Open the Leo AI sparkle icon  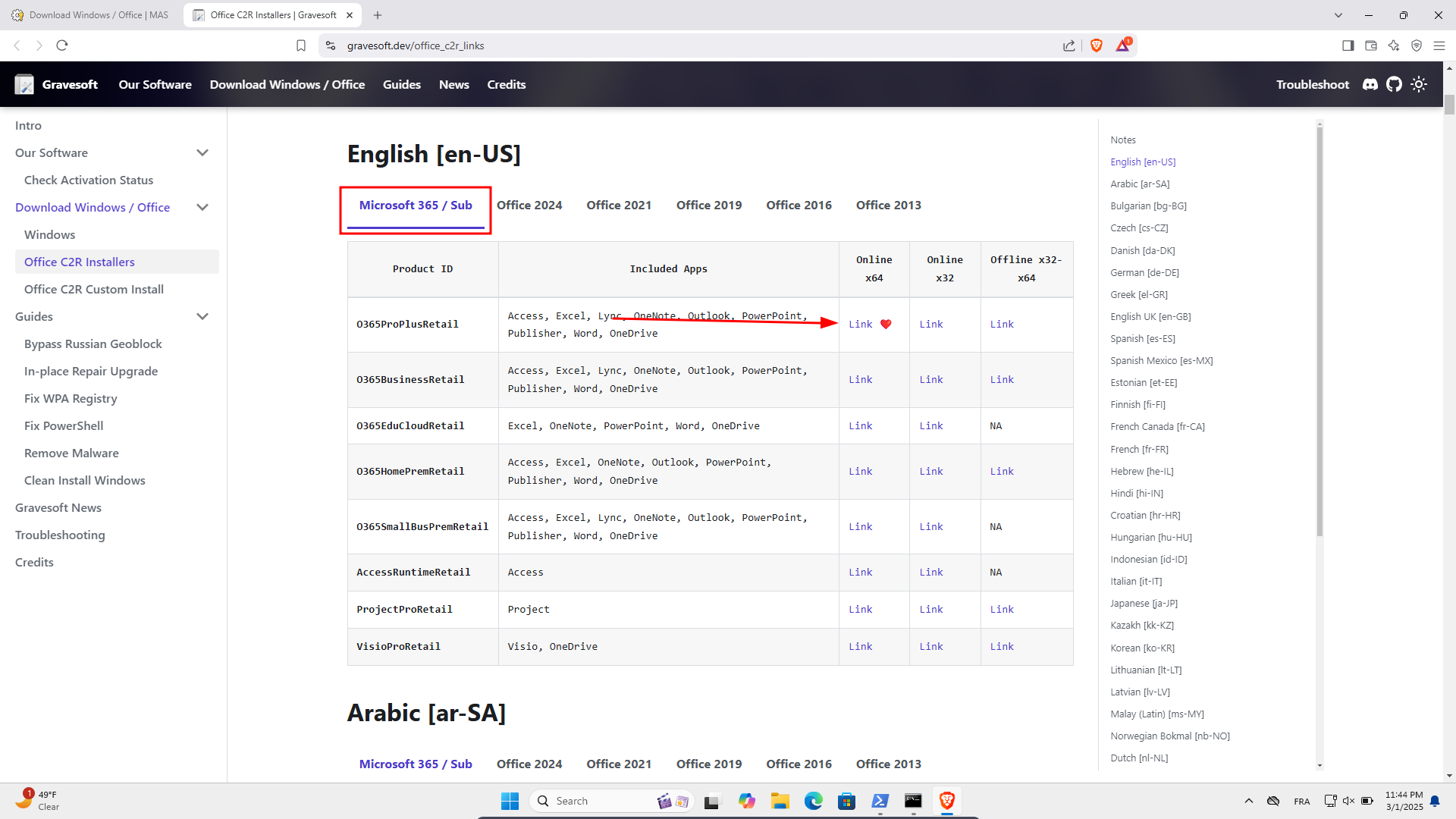click(x=1394, y=45)
